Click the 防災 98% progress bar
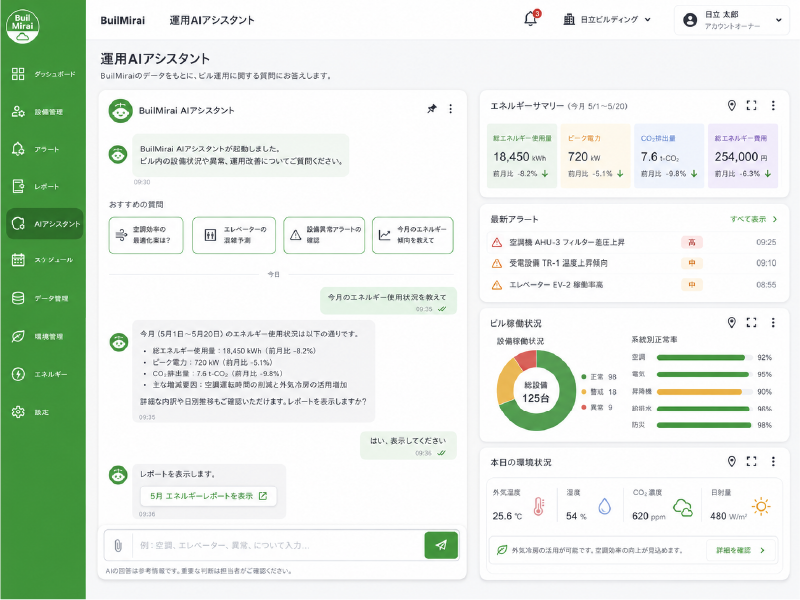The image size is (800, 600). [704, 425]
